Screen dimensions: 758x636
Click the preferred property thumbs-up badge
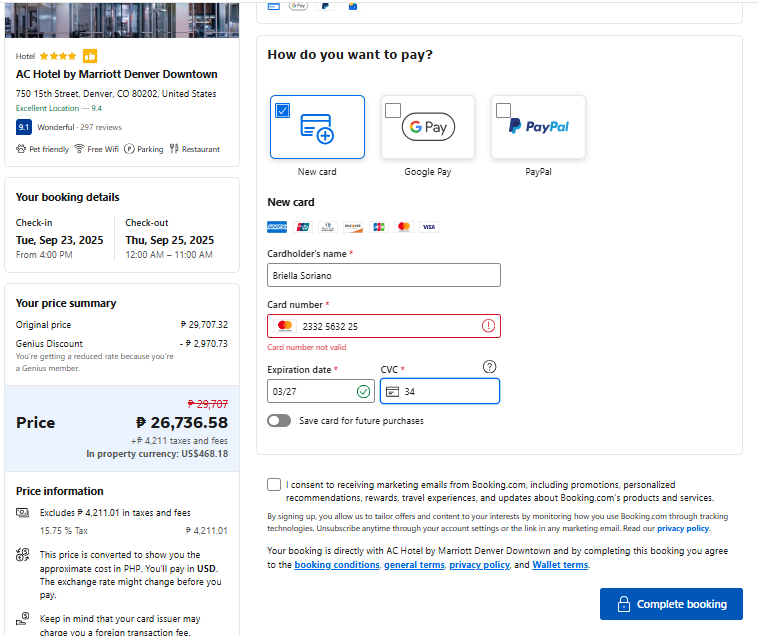coord(90,56)
